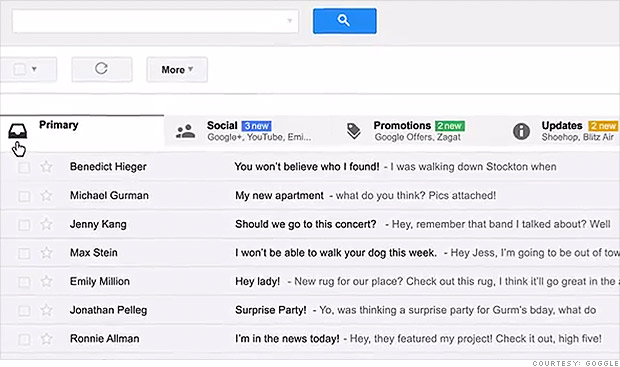620x367 pixels.
Task: Check the Benedict Hieger email checkbox
Action: (24, 167)
